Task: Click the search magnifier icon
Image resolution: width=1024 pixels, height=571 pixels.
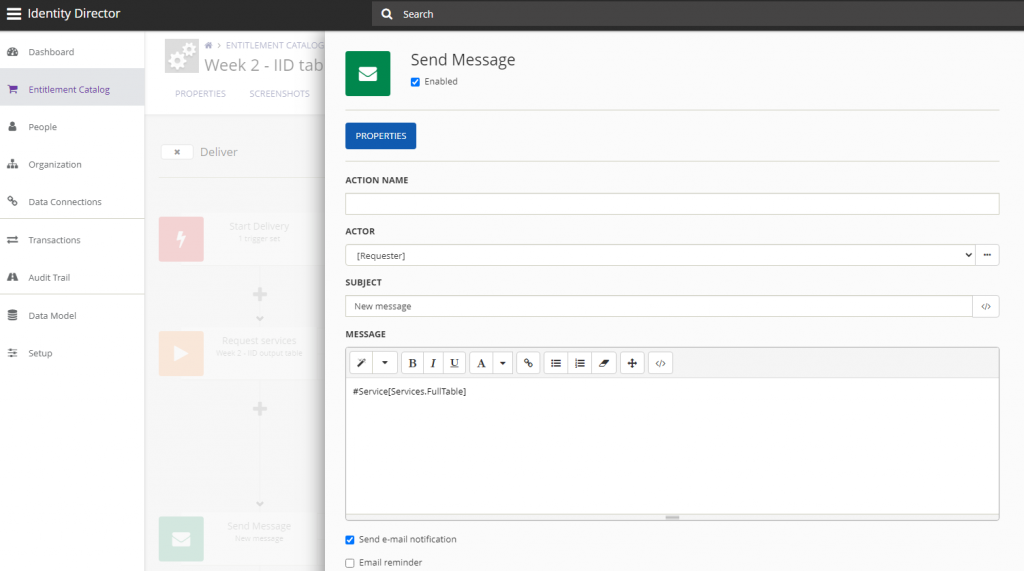Action: click(387, 14)
